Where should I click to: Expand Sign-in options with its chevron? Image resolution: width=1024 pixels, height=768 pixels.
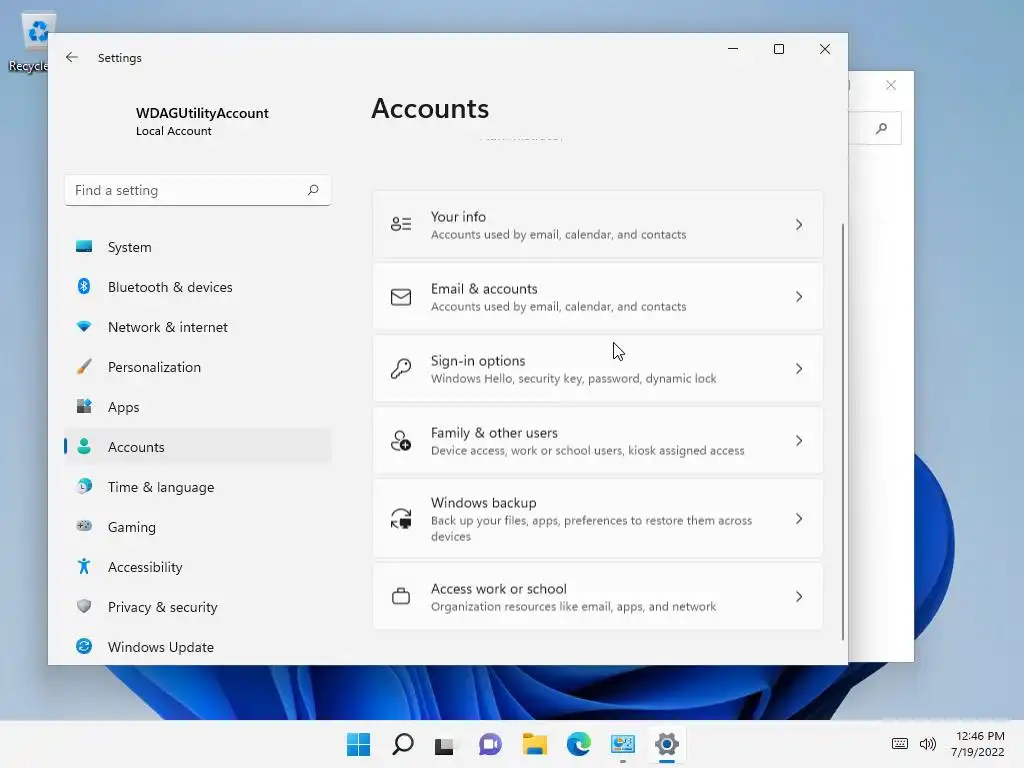click(x=799, y=369)
